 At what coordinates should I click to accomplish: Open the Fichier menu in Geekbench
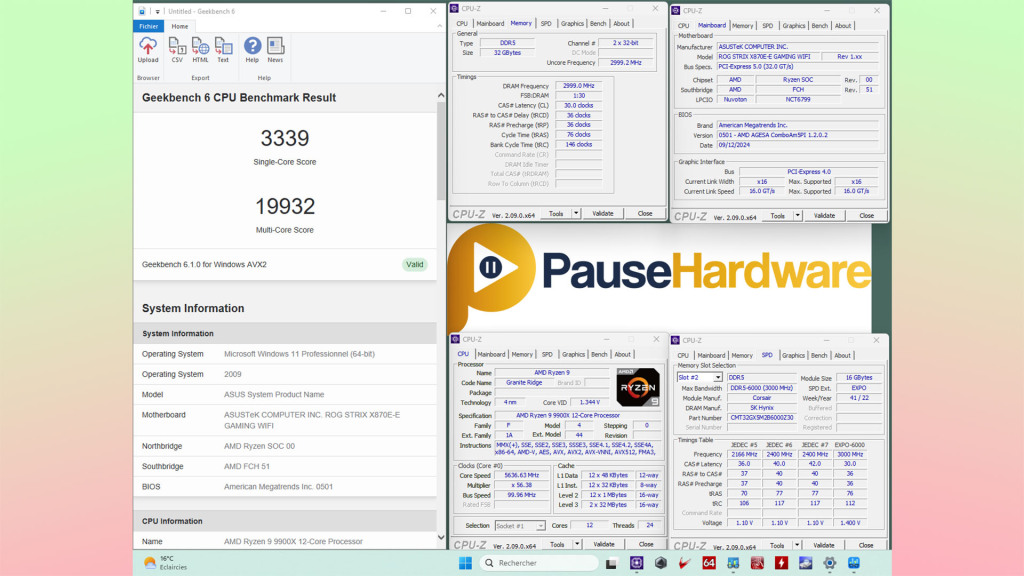pos(147,26)
